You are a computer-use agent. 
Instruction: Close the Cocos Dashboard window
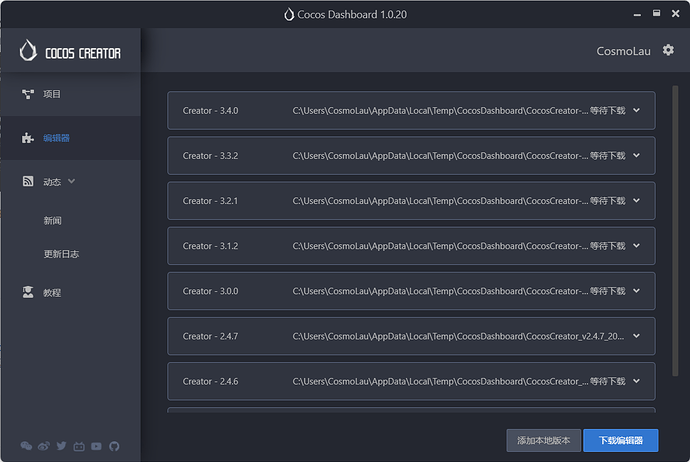(x=675, y=14)
